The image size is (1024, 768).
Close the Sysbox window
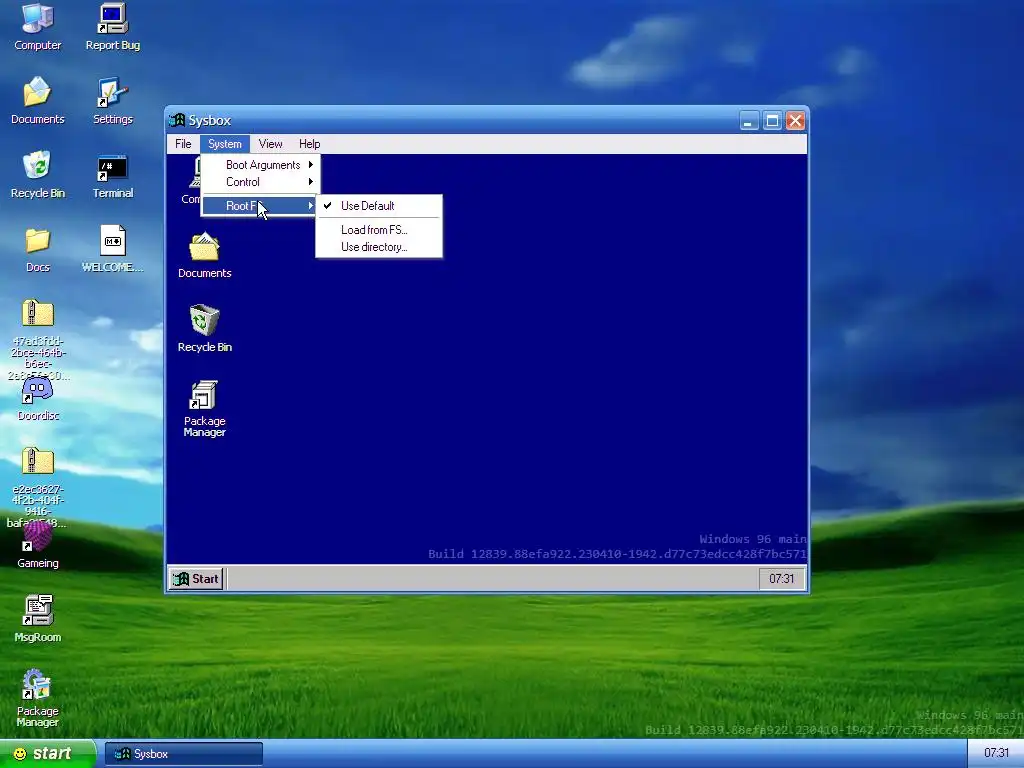pyautogui.click(x=795, y=121)
